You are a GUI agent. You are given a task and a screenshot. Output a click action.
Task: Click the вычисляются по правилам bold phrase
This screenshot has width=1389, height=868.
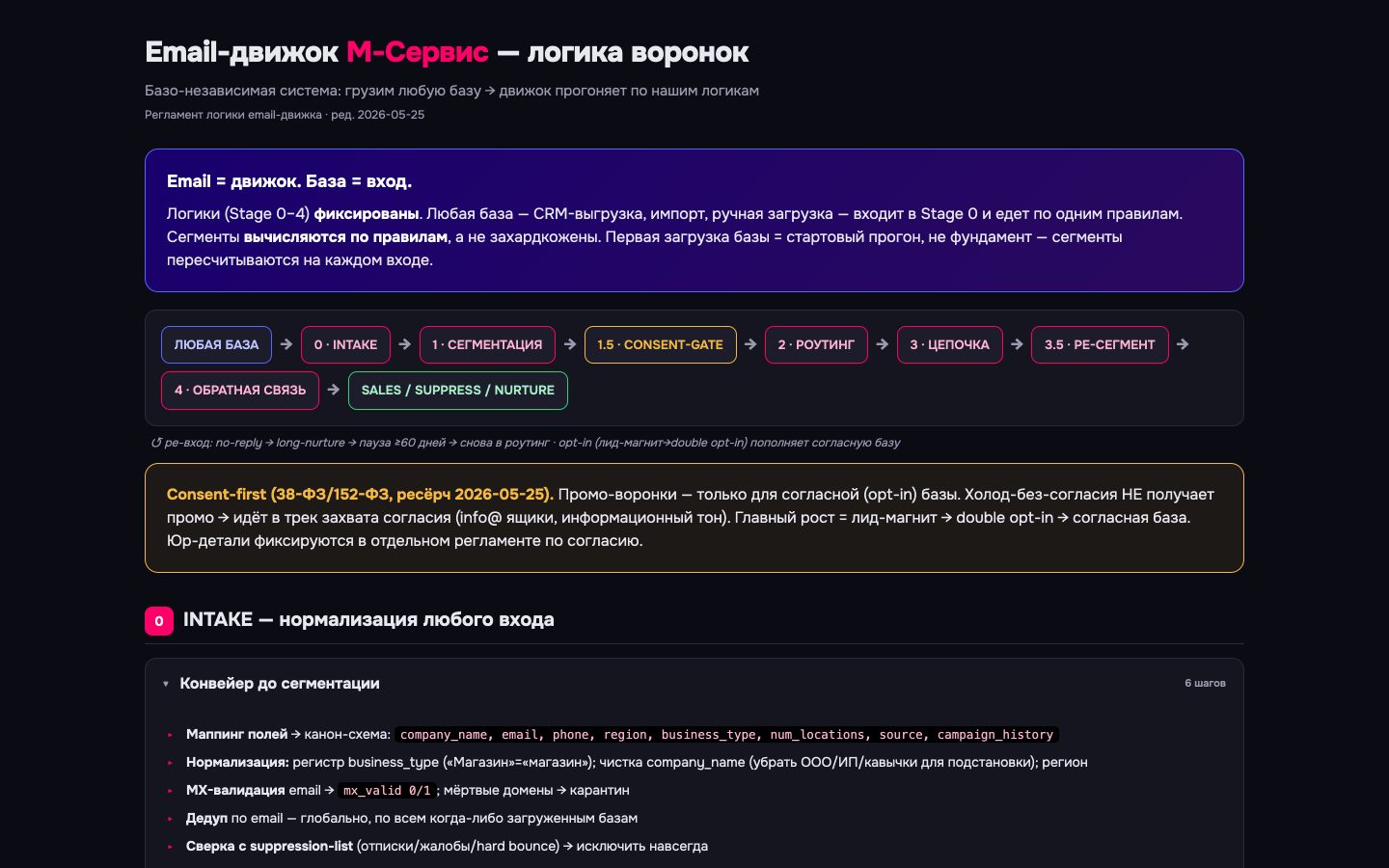345,236
